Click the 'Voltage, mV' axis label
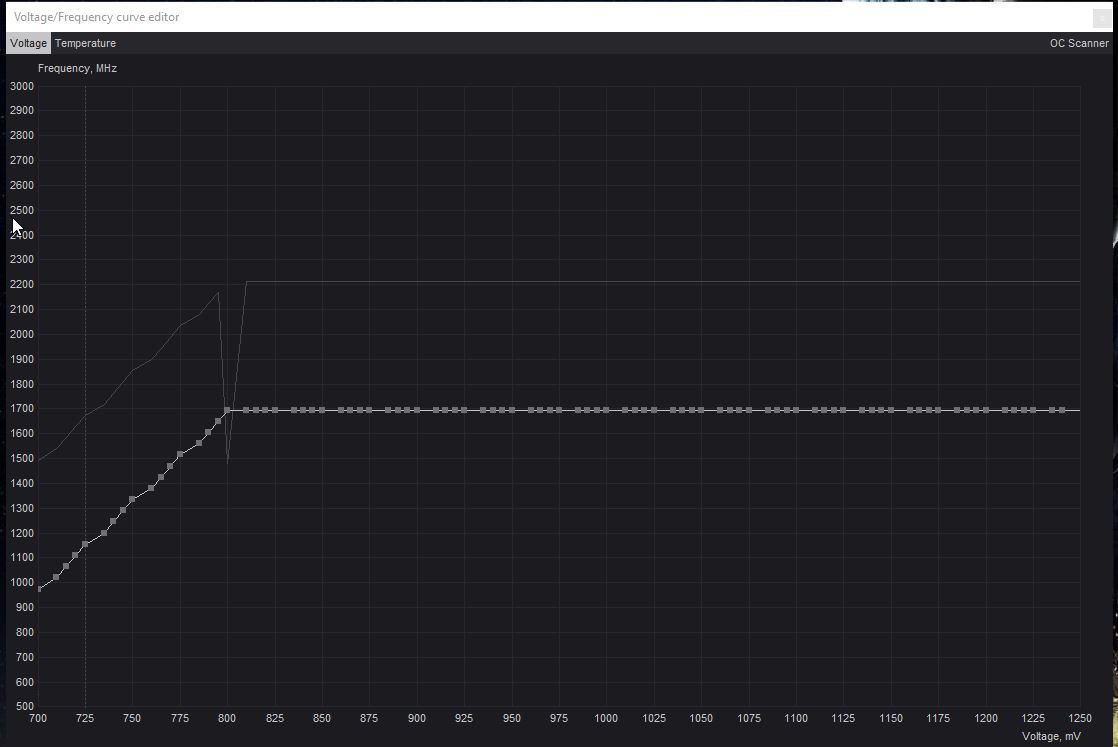The width and height of the screenshot is (1118, 747). click(1051, 736)
